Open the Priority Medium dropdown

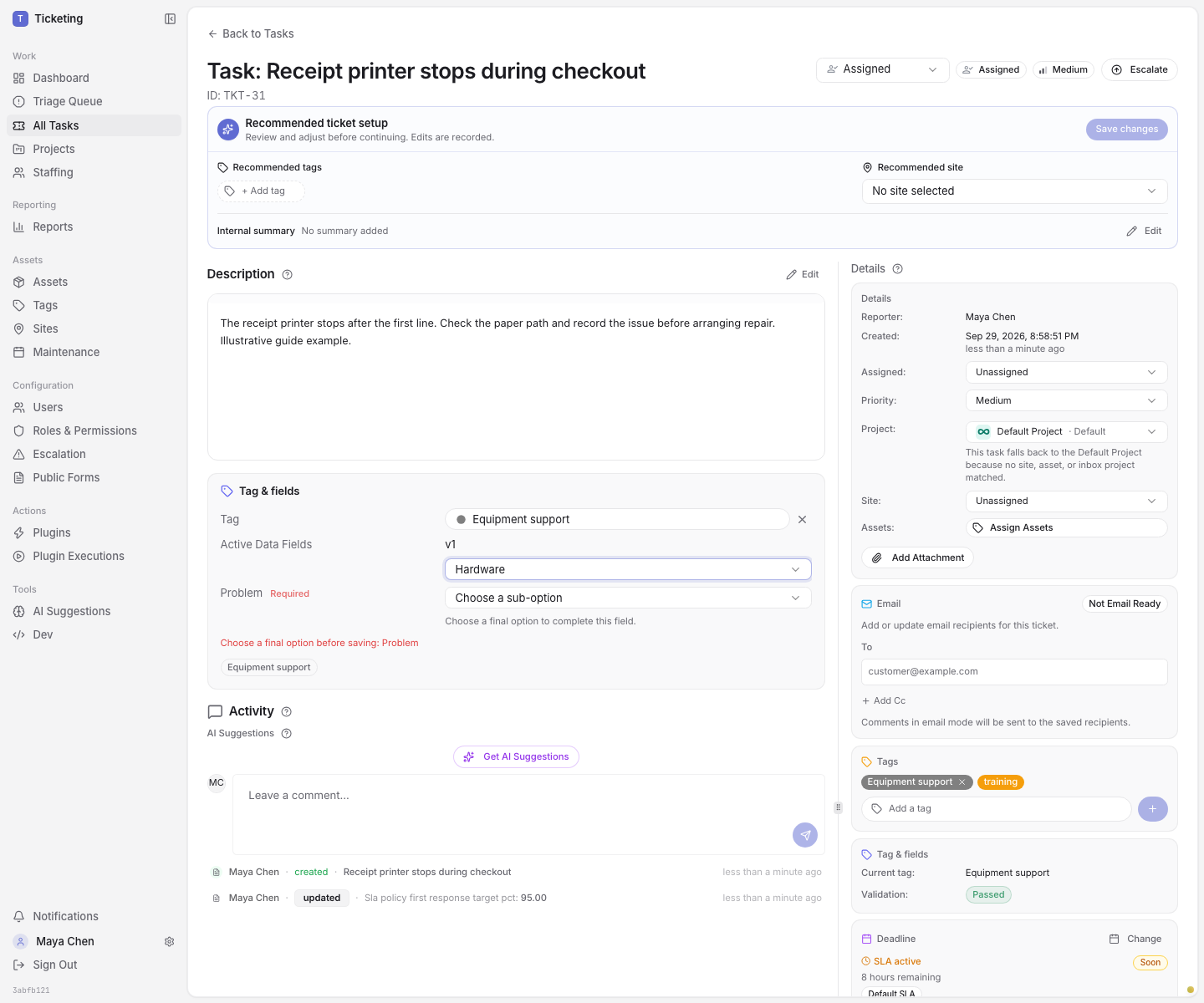1066,400
